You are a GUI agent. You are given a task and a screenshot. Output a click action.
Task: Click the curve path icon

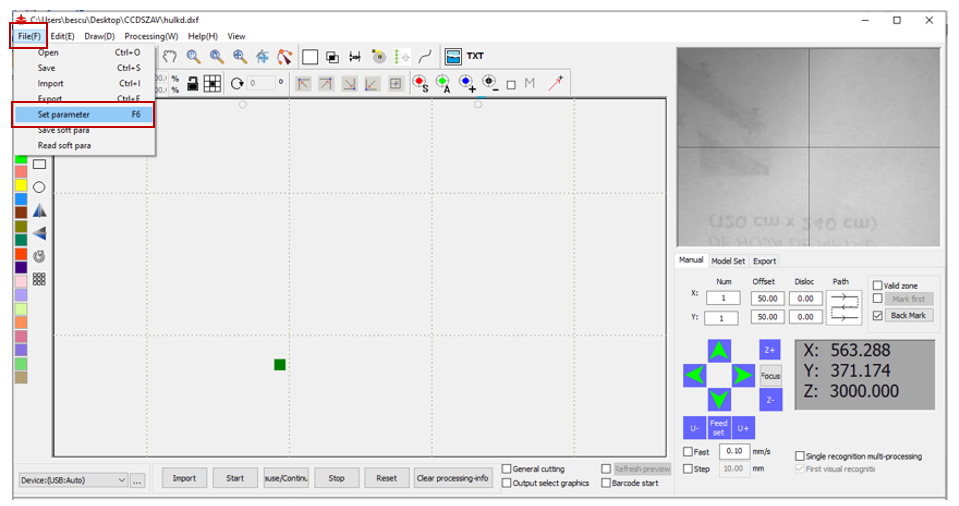point(425,57)
